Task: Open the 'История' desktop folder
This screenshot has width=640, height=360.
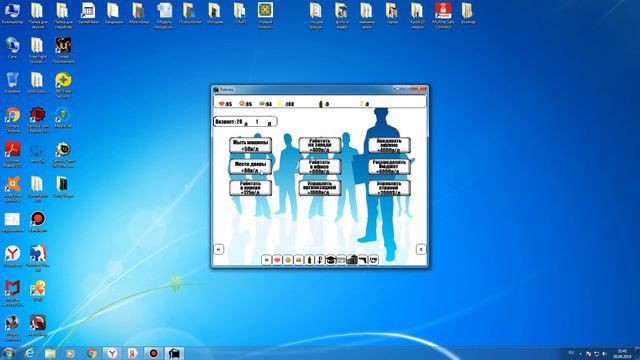Action: click(x=215, y=13)
